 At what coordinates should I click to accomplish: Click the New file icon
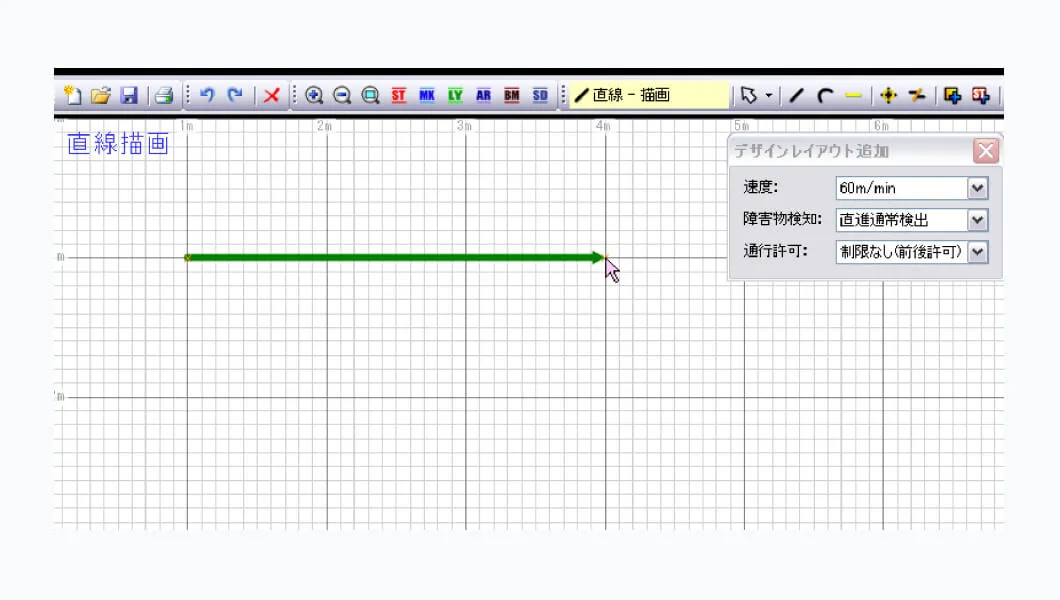pos(72,96)
